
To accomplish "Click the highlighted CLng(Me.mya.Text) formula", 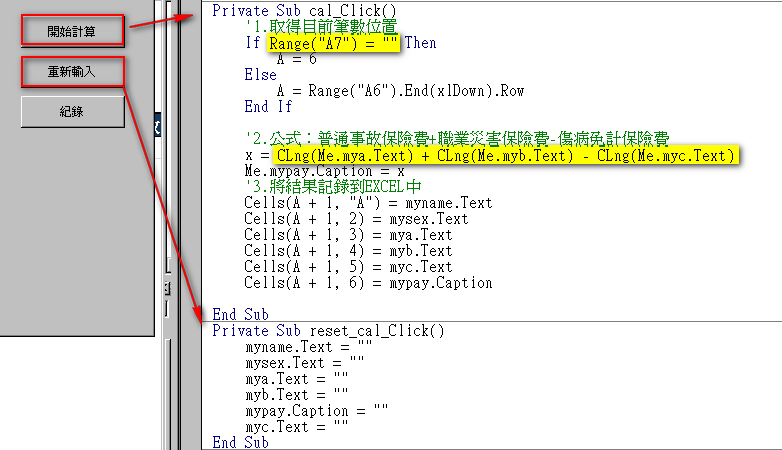I will 506,156.
